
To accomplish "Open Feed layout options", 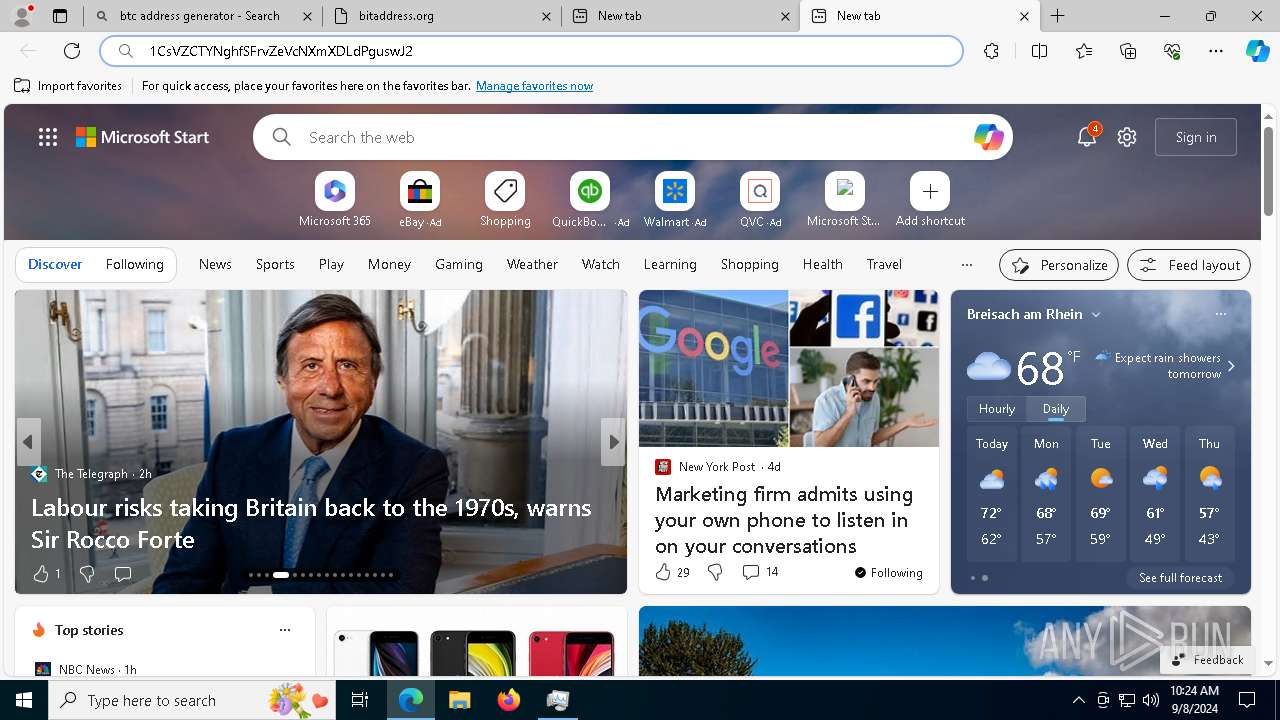I will pos(1189,265).
